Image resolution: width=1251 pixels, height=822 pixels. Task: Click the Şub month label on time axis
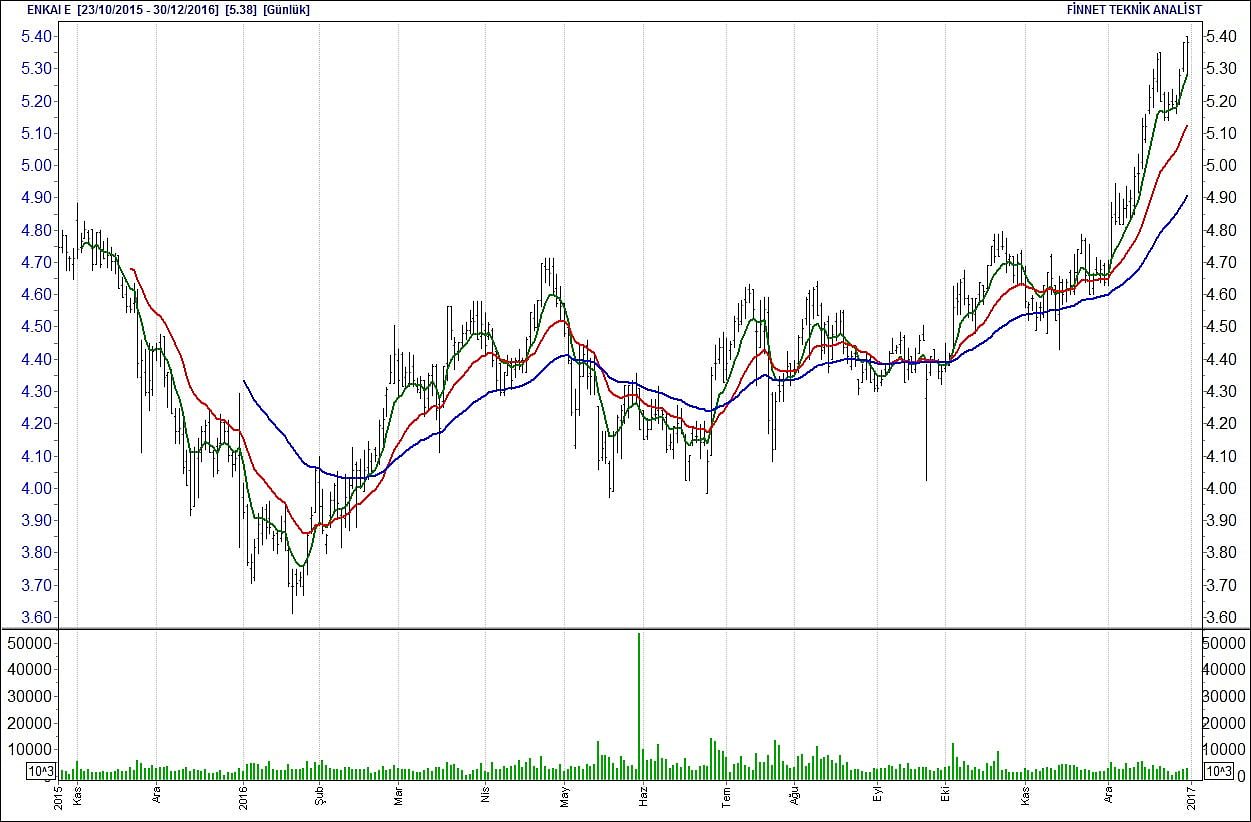pos(321,796)
